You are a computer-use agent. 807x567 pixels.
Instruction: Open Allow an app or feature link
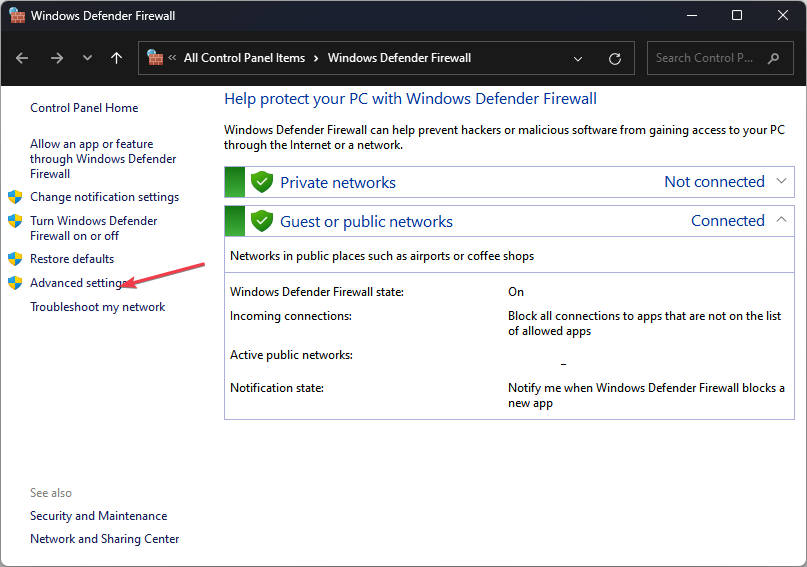103,158
